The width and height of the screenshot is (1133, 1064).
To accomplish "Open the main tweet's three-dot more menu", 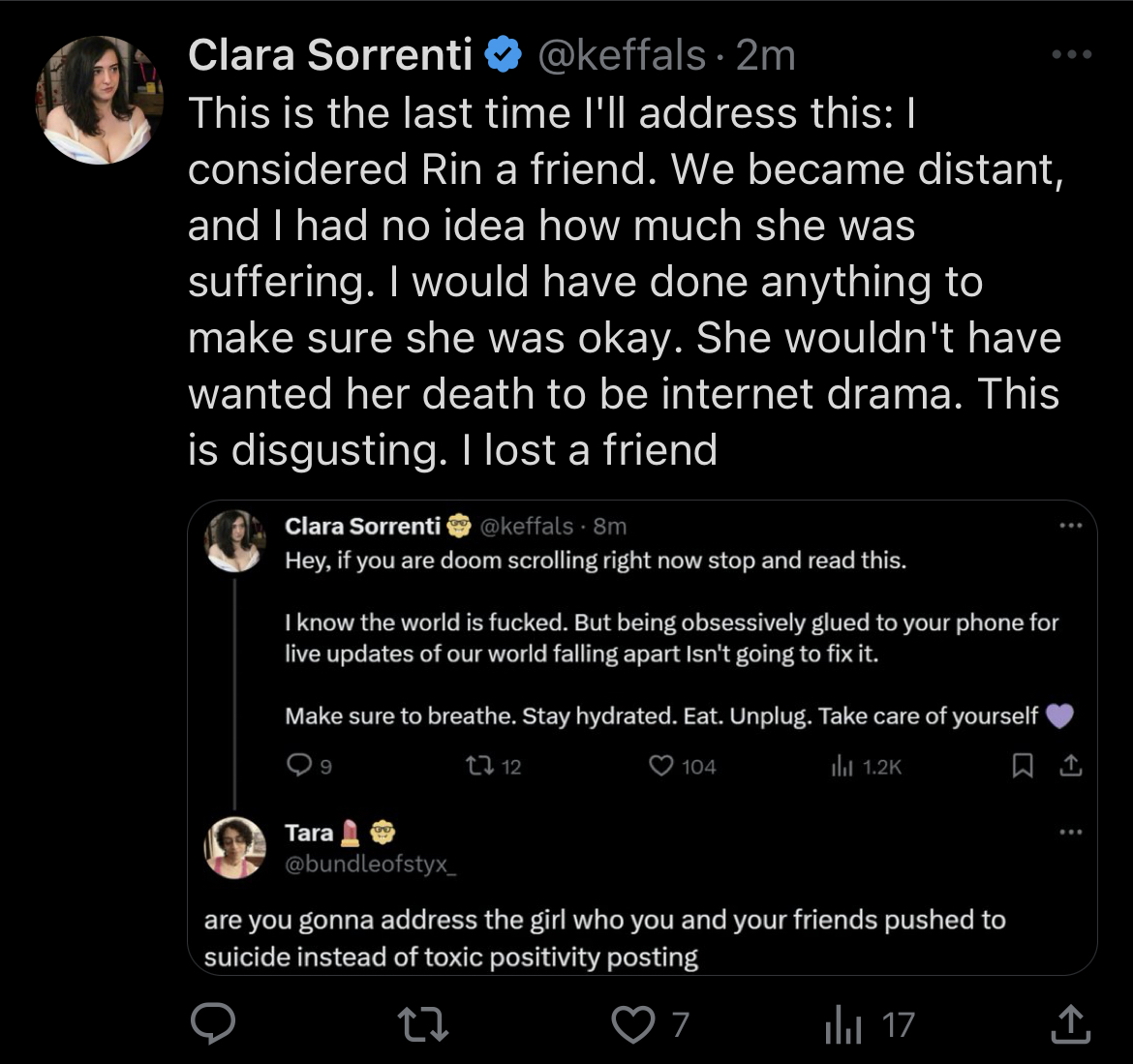I will (x=1072, y=54).
